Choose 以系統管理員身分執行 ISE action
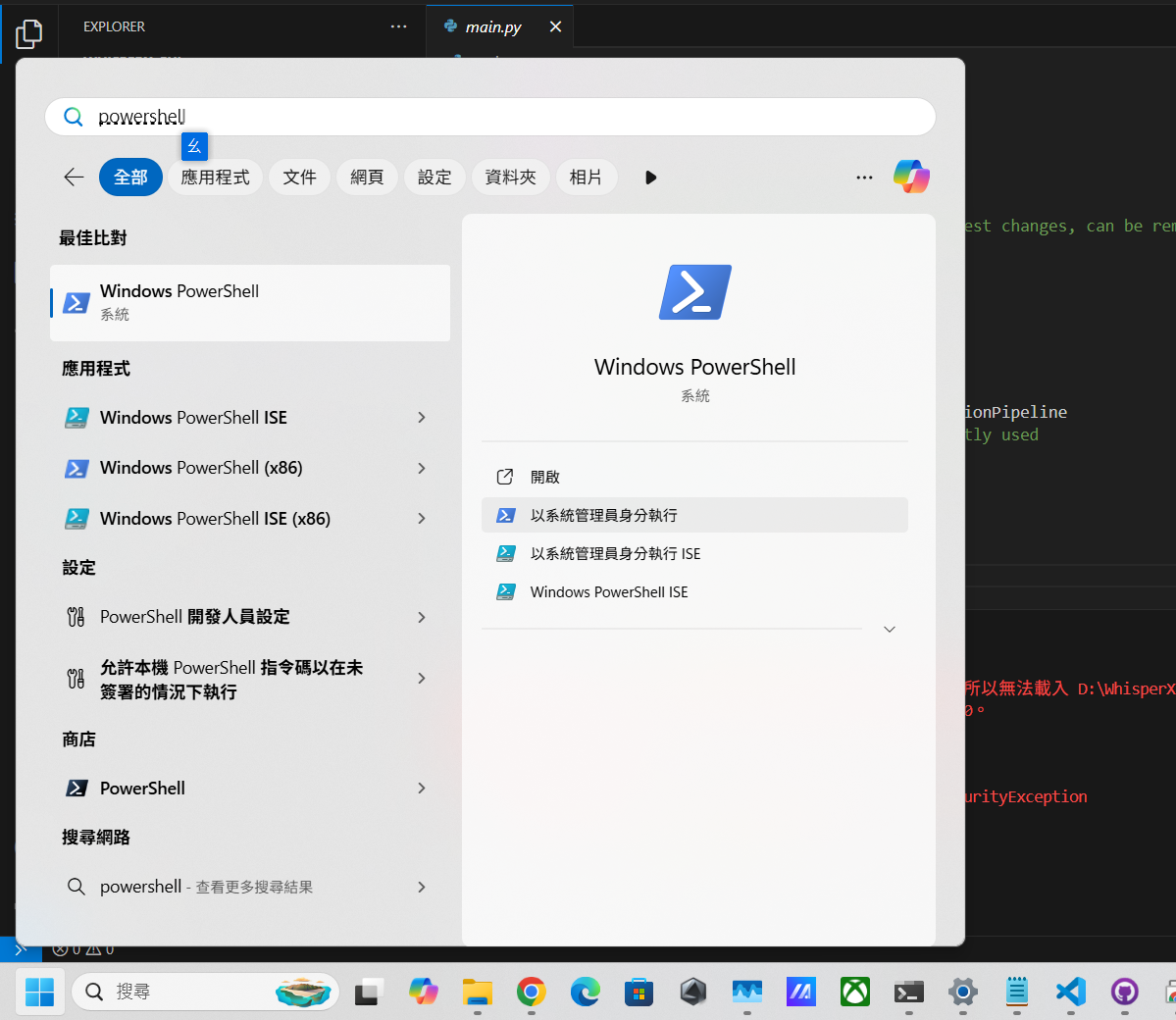The width and height of the screenshot is (1176, 1020). coord(694,553)
